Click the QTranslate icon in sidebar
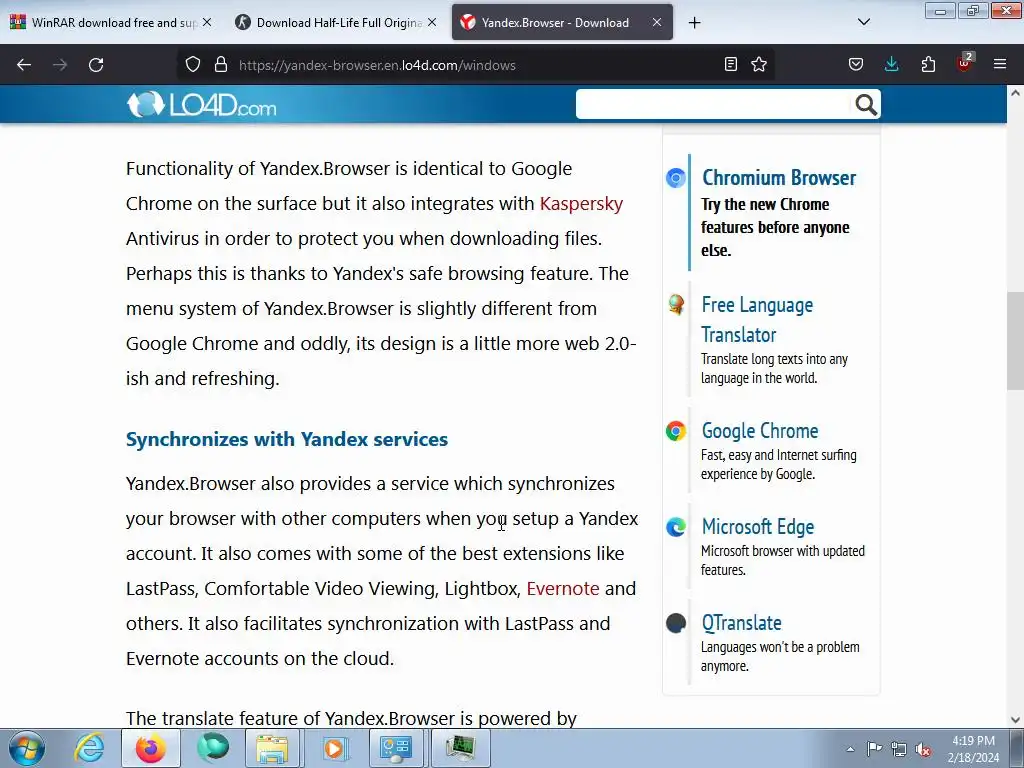1024x768 pixels. point(675,623)
